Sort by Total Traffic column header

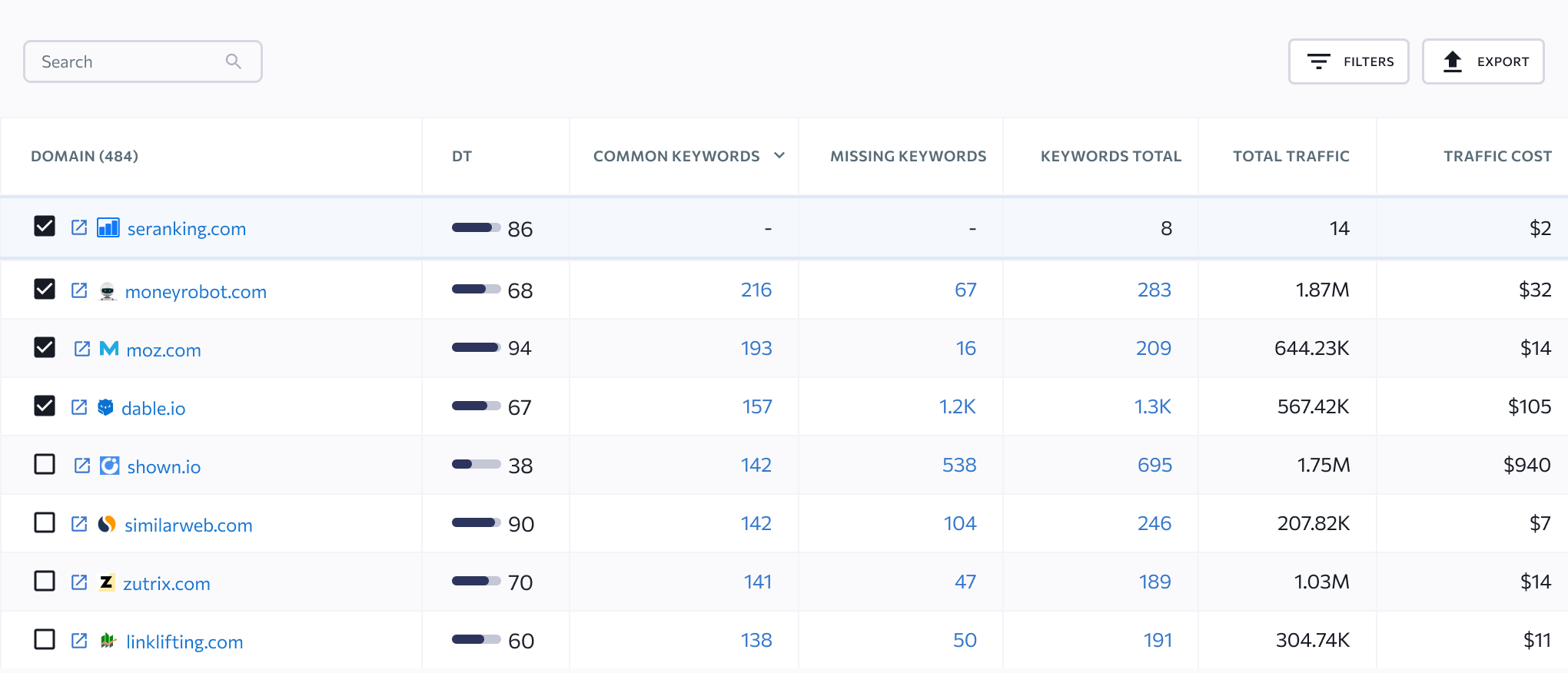coord(1291,156)
